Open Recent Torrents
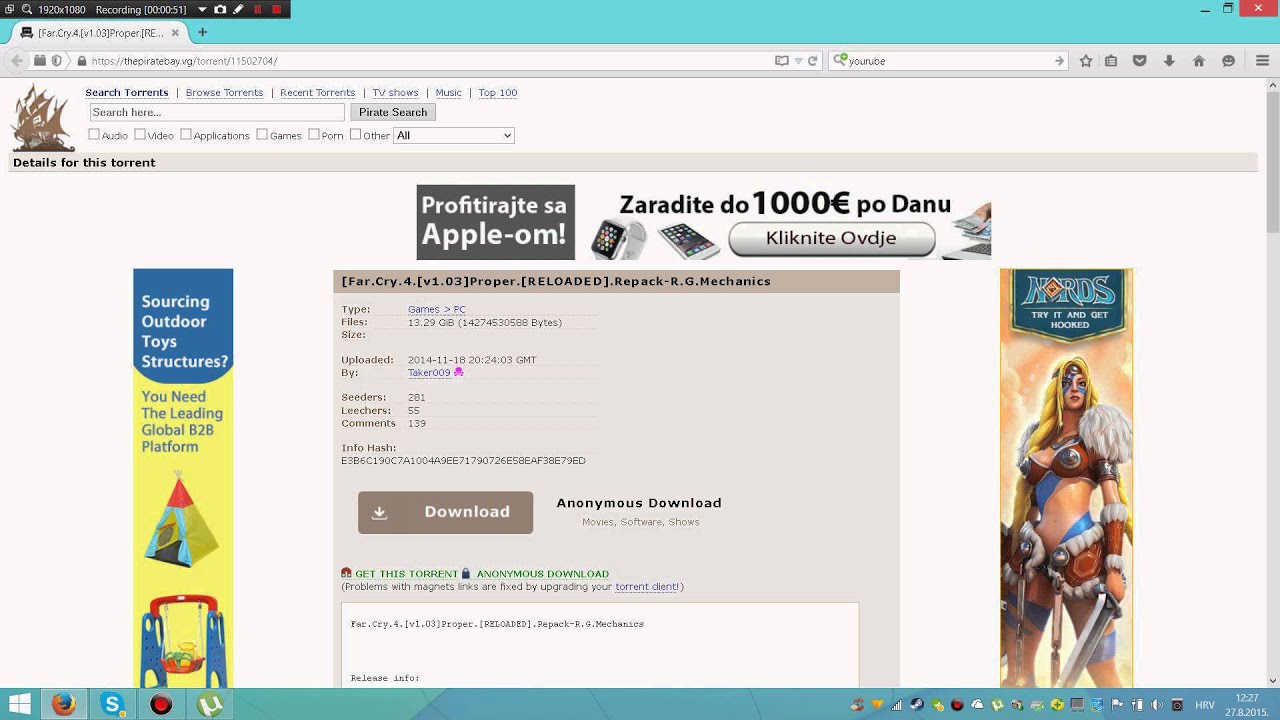Screen dimensions: 1280x720 tap(318, 92)
